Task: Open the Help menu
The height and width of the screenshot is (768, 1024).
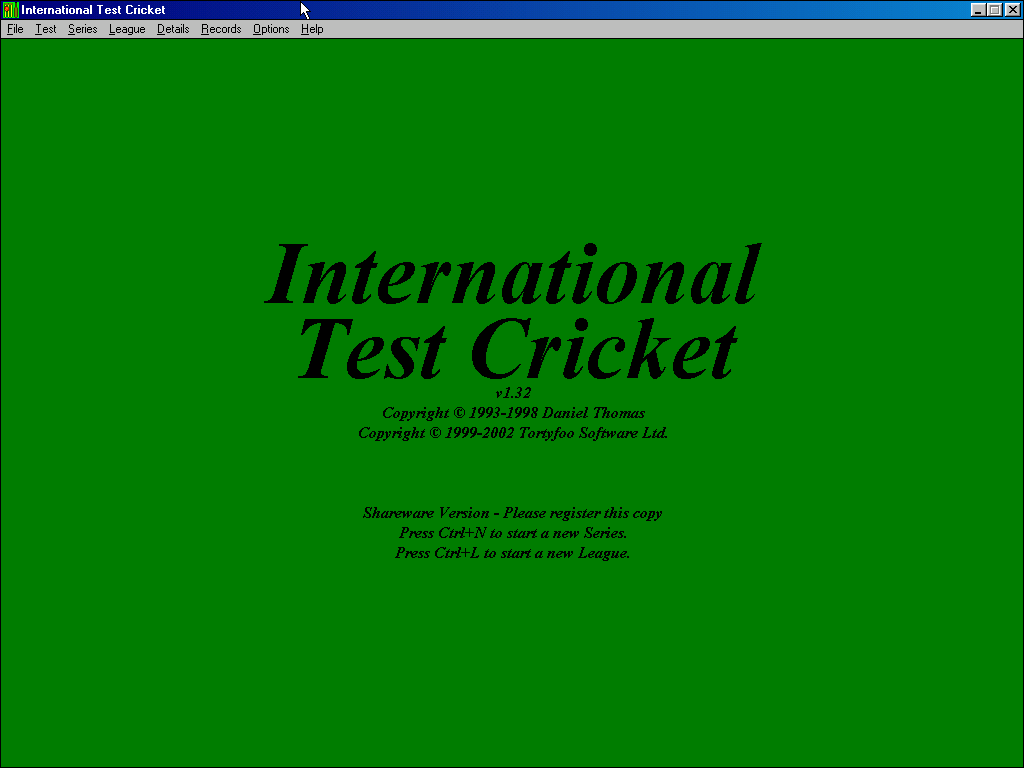Action: click(312, 29)
